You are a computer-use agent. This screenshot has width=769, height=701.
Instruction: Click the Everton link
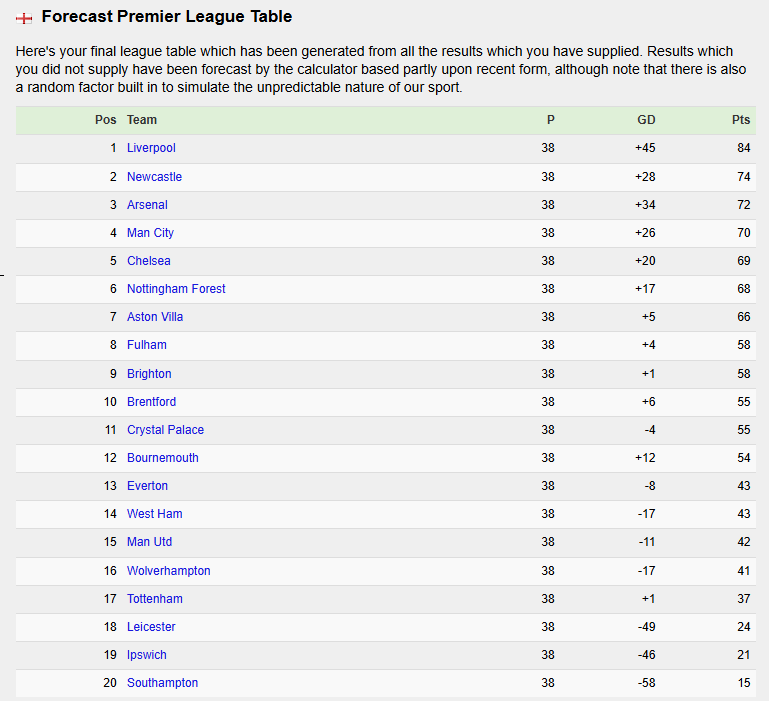148,486
